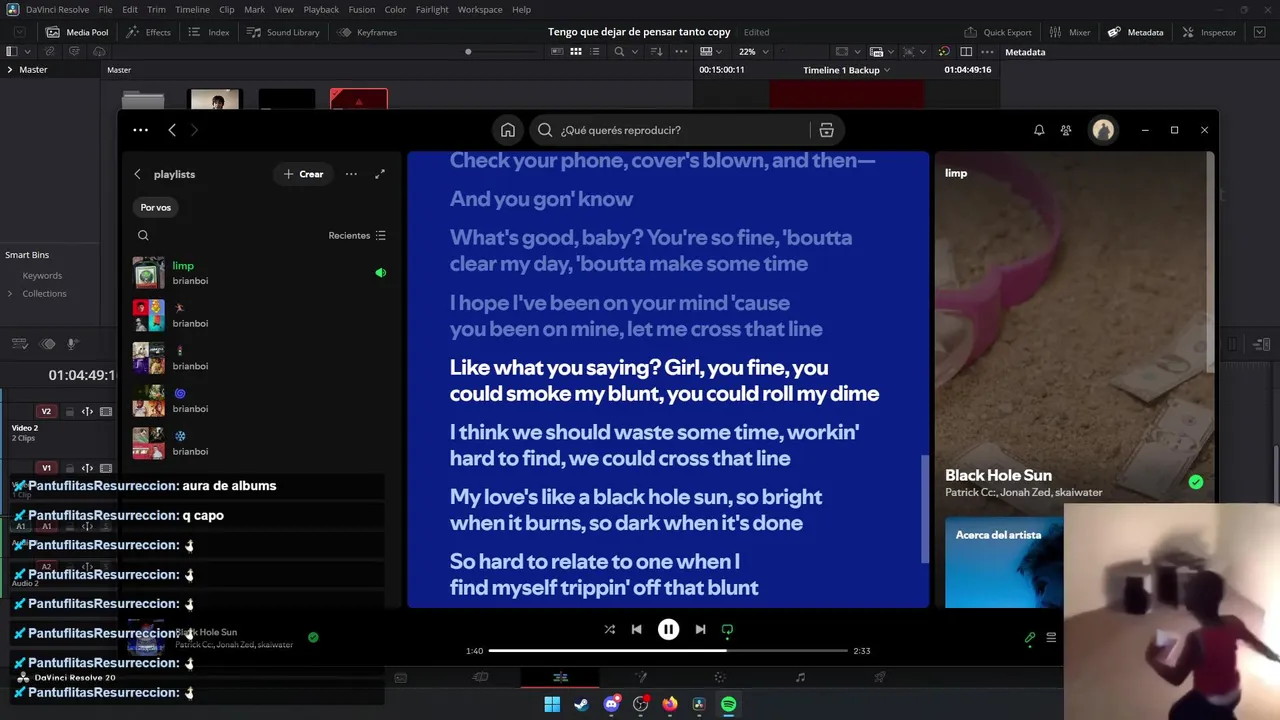
Task: Select the red-highlighted clip thumbnail
Action: pyautogui.click(x=358, y=99)
